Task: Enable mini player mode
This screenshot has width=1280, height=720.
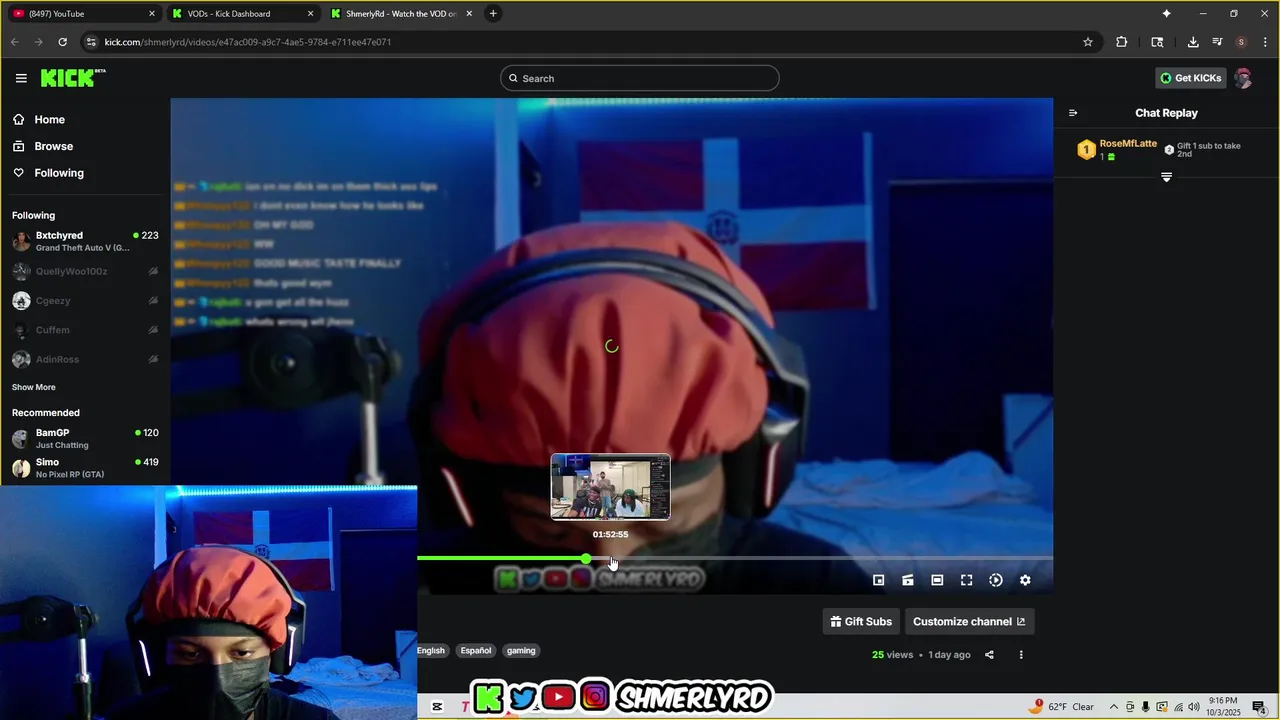Action: 879,580
